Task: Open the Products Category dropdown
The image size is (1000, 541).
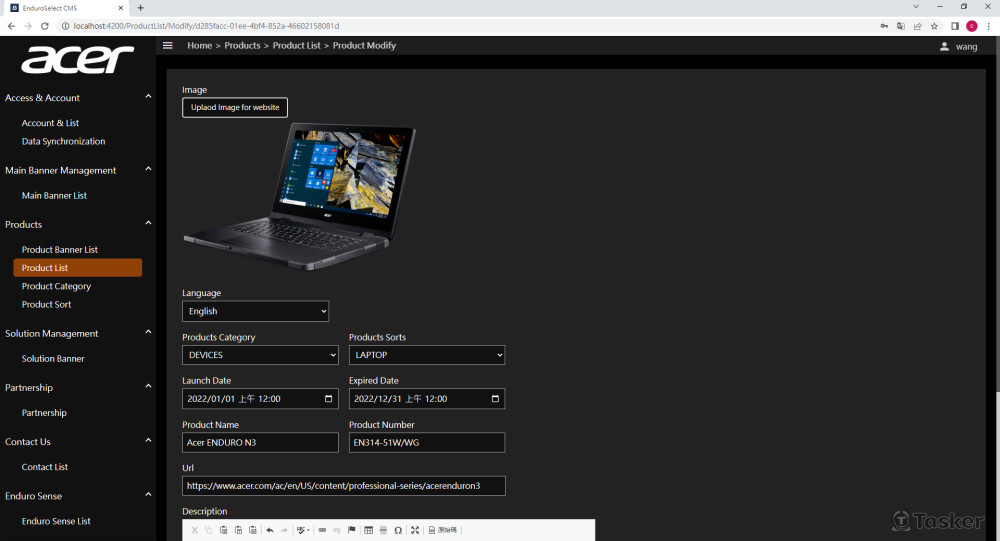Action: click(260, 355)
